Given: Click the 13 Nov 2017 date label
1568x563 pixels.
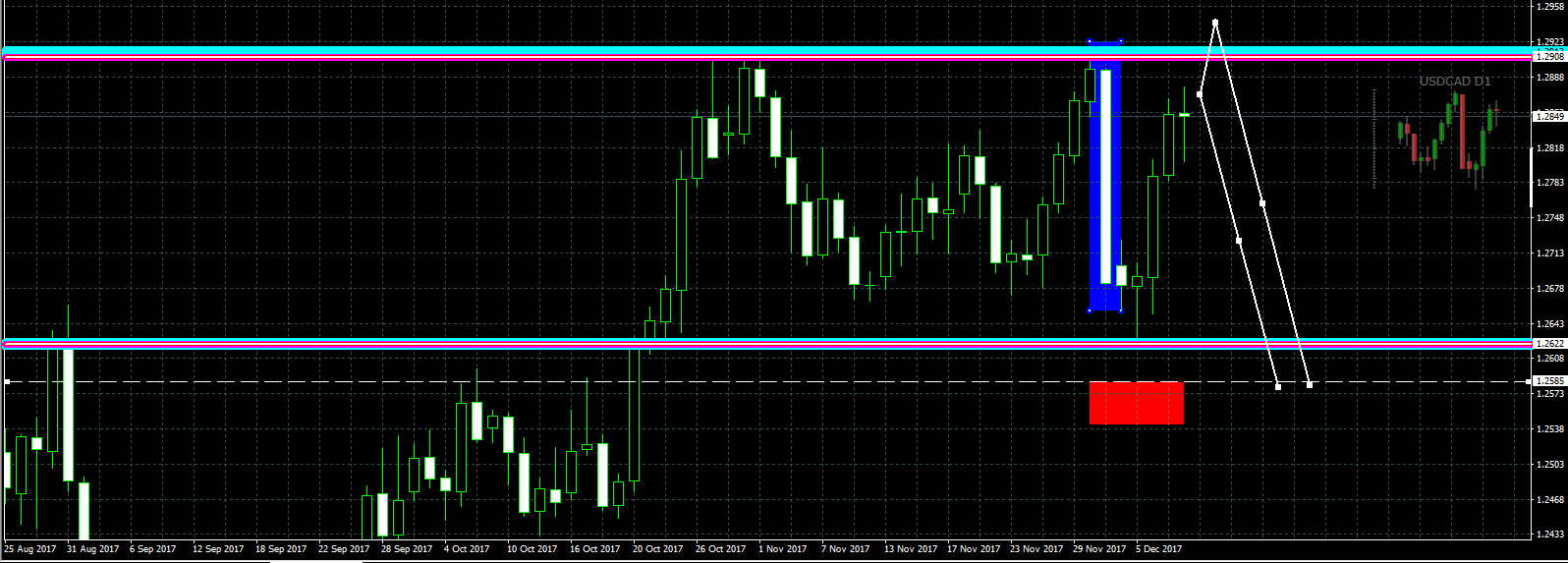Looking at the screenshot, I should click(x=910, y=549).
